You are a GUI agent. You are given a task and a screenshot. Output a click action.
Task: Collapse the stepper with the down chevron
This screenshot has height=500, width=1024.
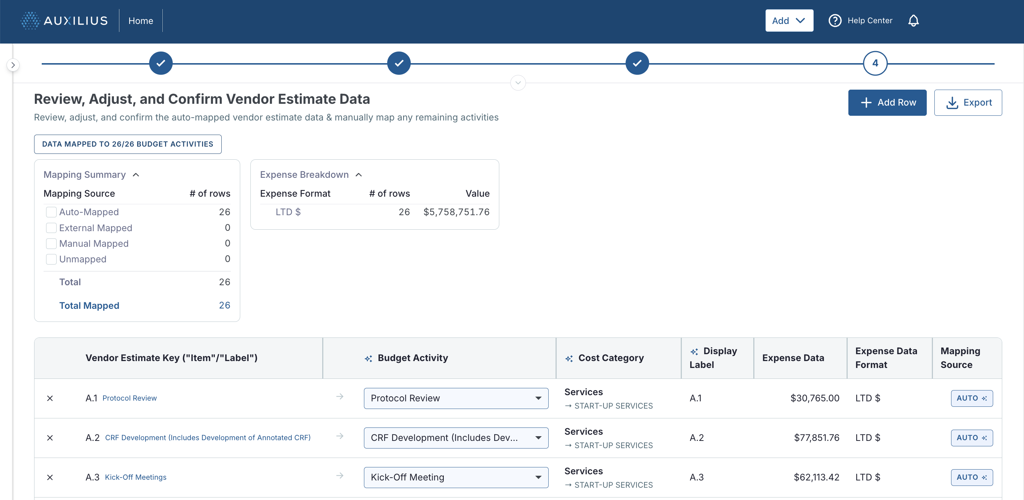click(x=518, y=83)
